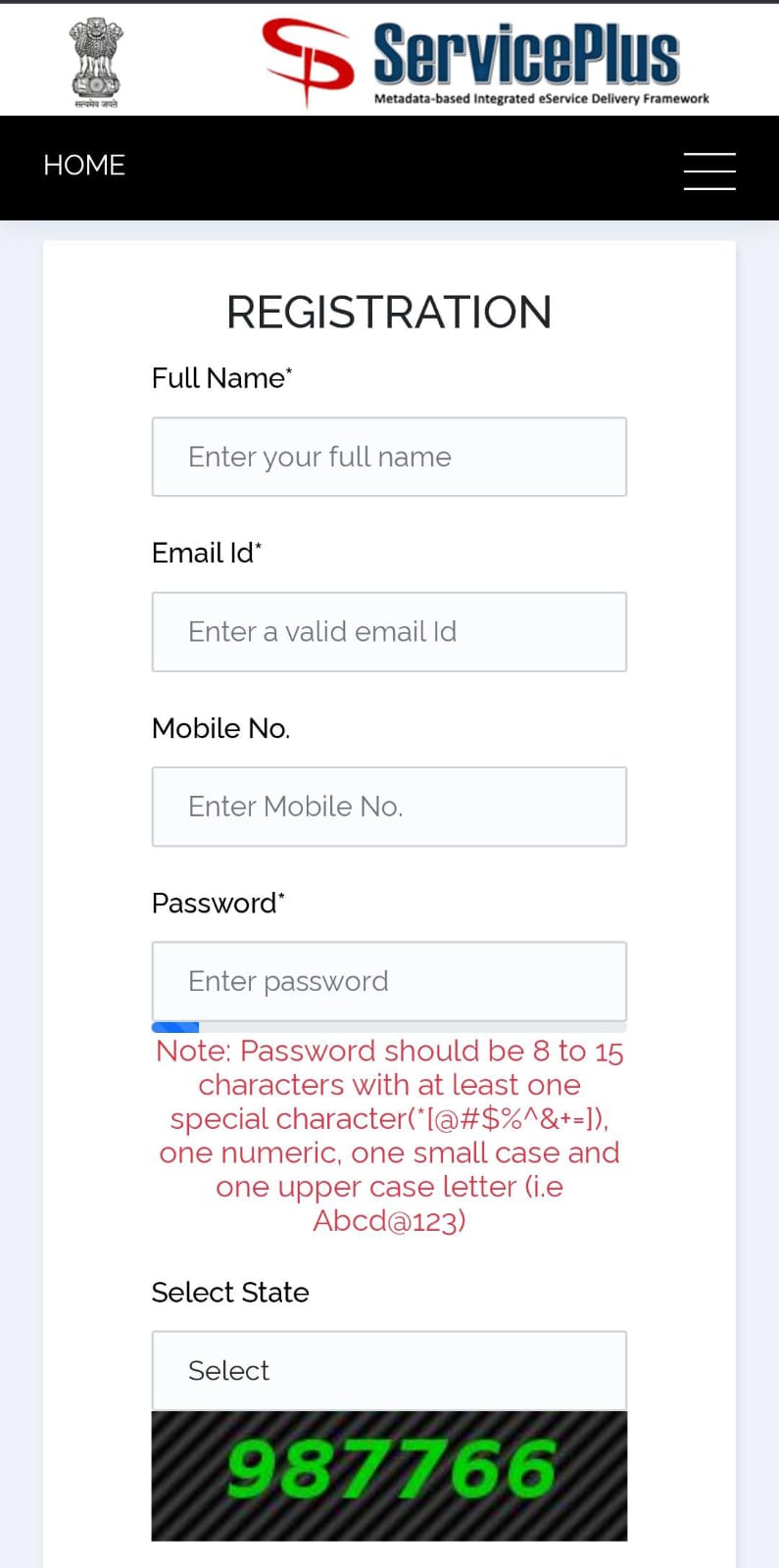Click the ServicePlus title text

click(x=526, y=54)
